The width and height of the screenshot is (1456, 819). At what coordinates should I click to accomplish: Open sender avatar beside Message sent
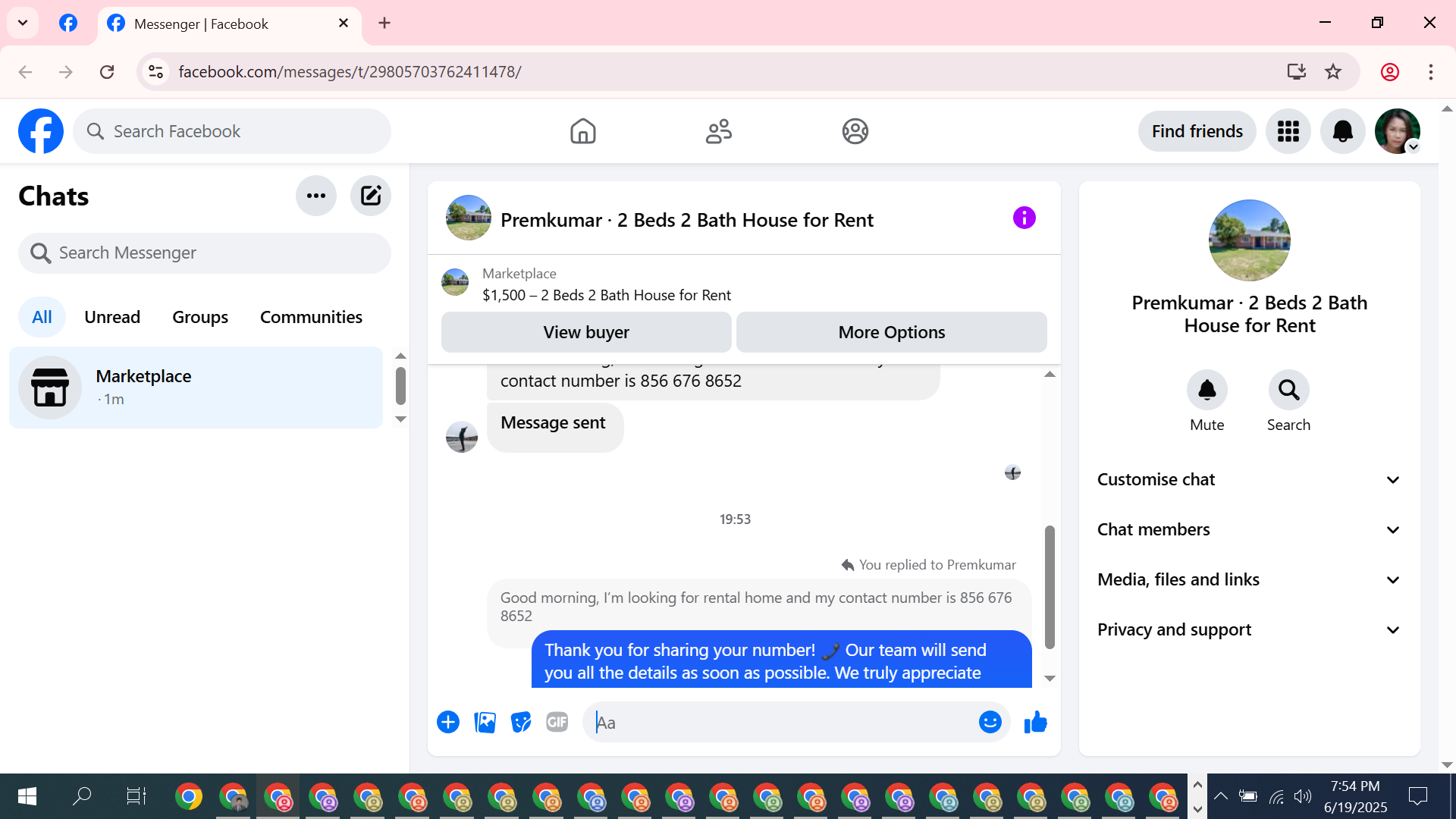coord(461,437)
